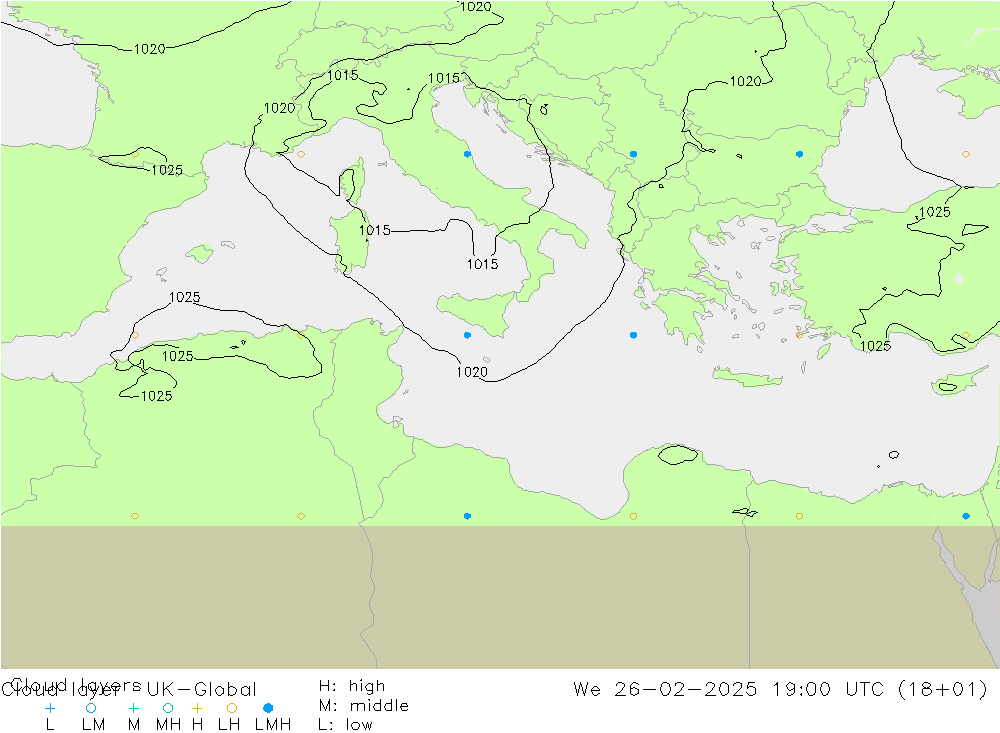Screen dimensions: 1000x733
Task: Click the green circle MH legend symbol
Action: pos(168,708)
